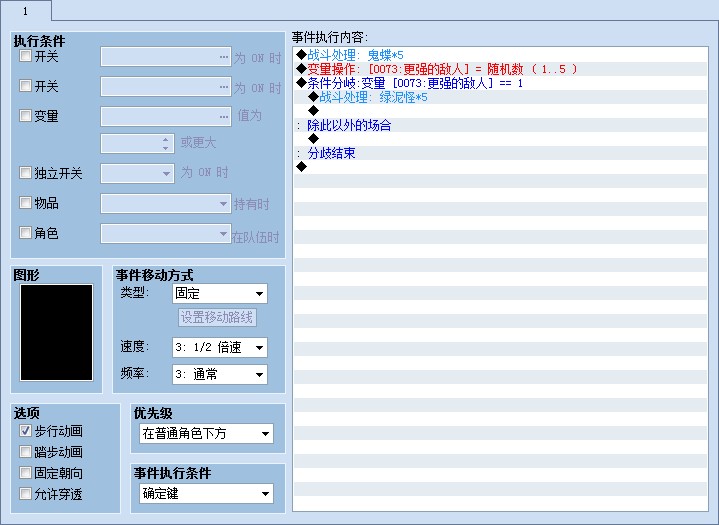Screen dimensions: 719x525
Task: Click the black 图形 graphic preview box
Action: pos(56,333)
